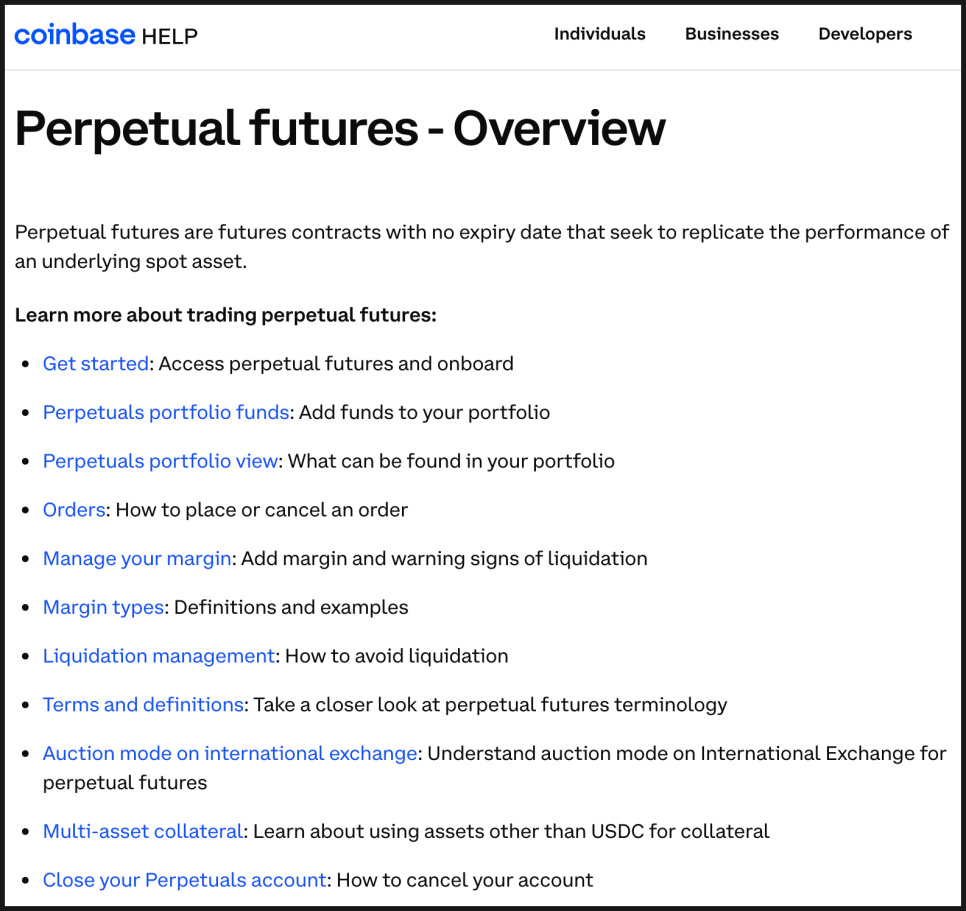
Task: Visit the Orders help link
Action: point(74,509)
